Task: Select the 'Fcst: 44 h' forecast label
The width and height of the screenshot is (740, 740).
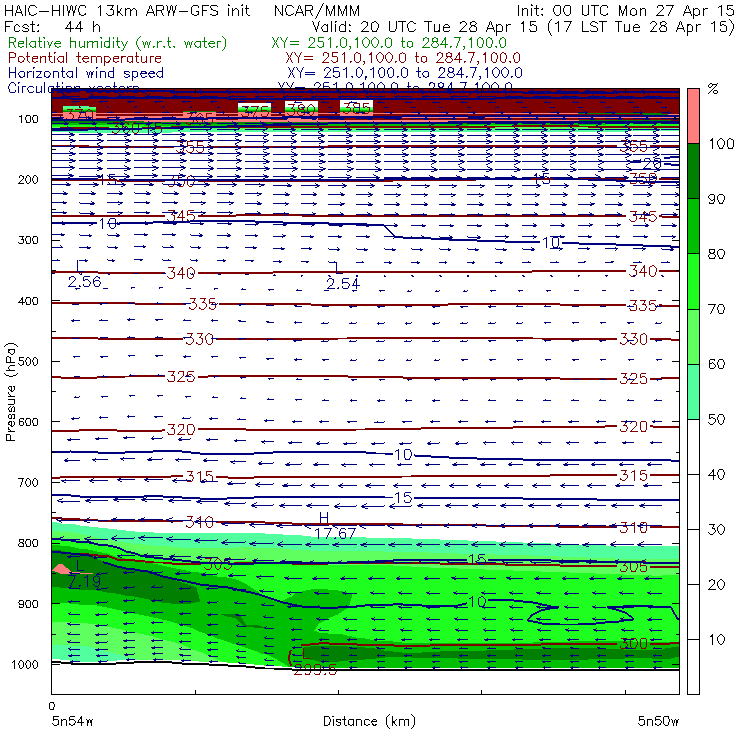Action: coord(52,26)
